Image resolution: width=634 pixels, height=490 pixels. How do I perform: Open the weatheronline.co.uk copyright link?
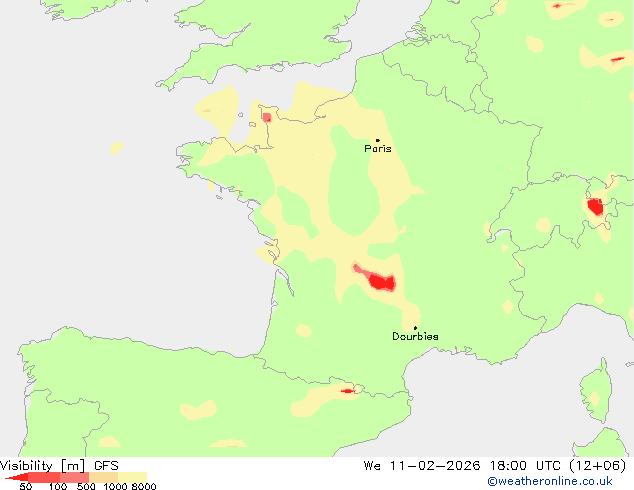[x=549, y=481]
